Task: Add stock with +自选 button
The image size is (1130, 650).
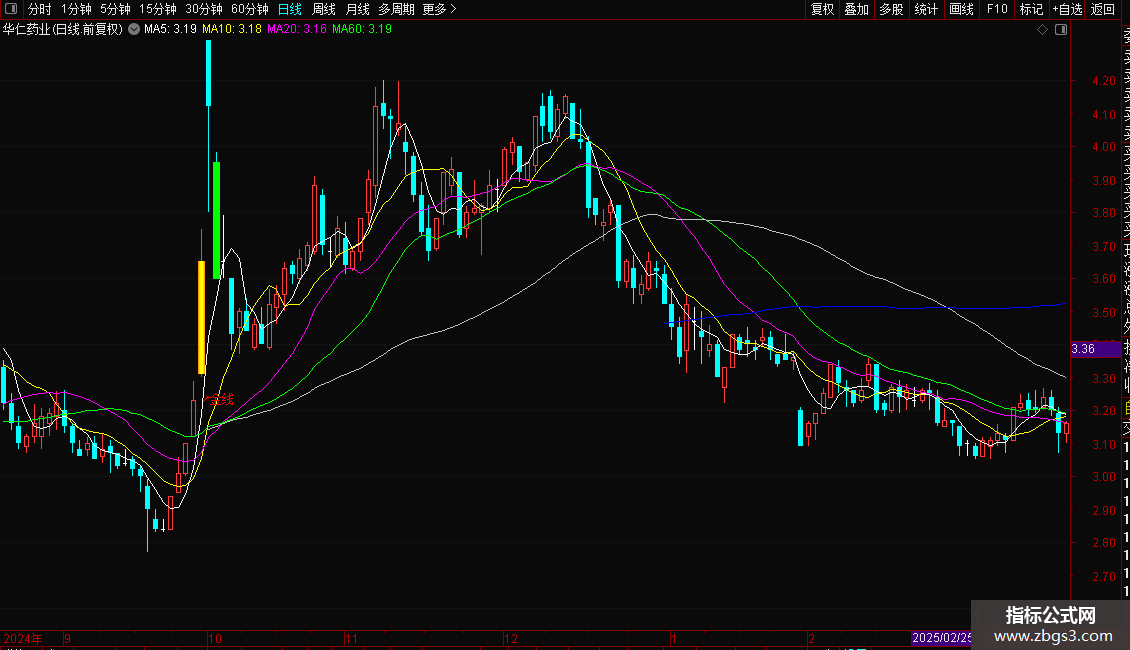Action: [1067, 9]
